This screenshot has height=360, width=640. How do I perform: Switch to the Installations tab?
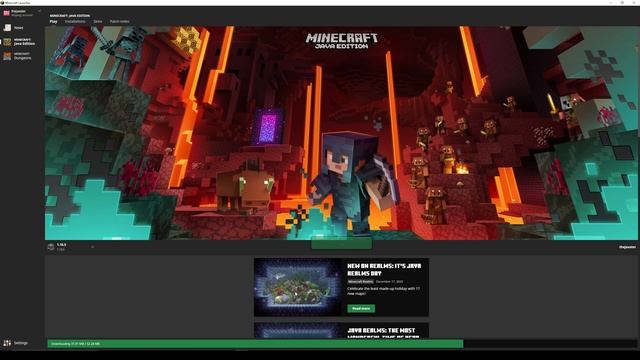pyautogui.click(x=75, y=21)
